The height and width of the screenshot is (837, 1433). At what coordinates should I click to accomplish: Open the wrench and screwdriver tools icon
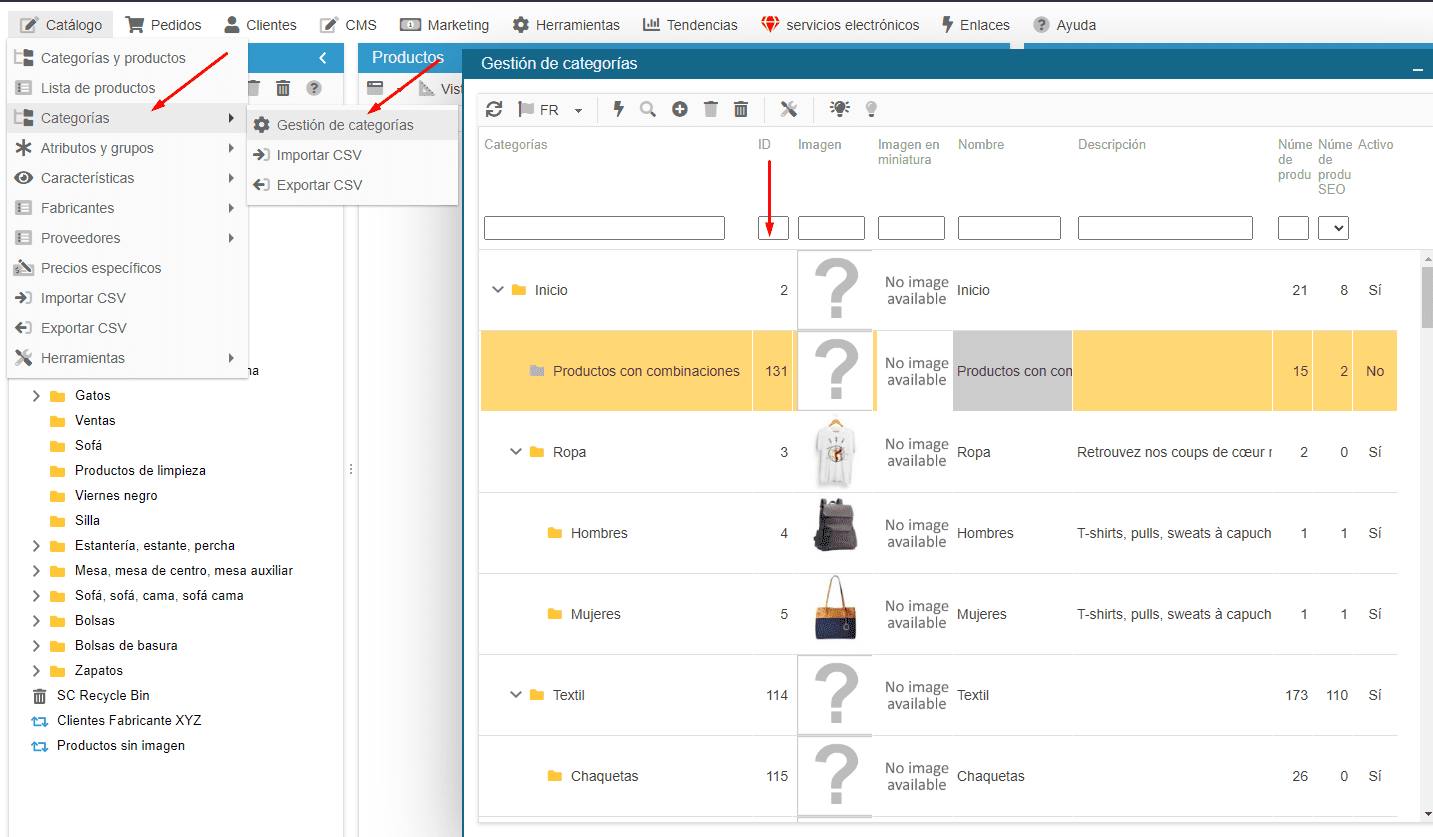pyautogui.click(x=788, y=110)
